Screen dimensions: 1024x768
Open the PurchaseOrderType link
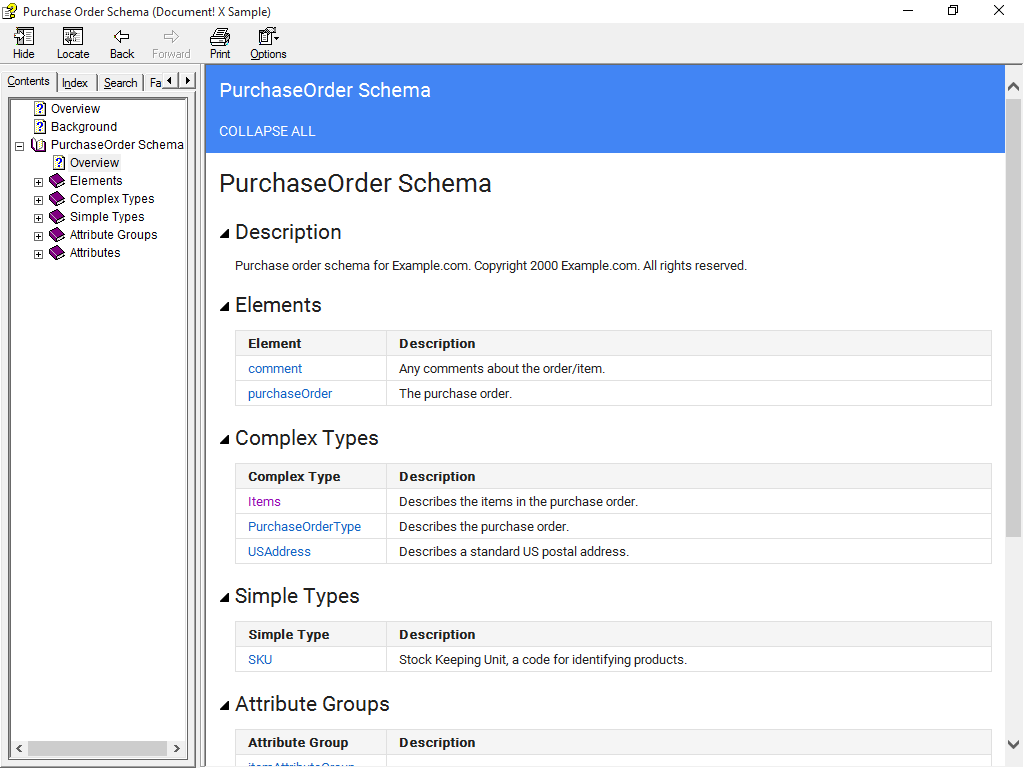point(304,526)
